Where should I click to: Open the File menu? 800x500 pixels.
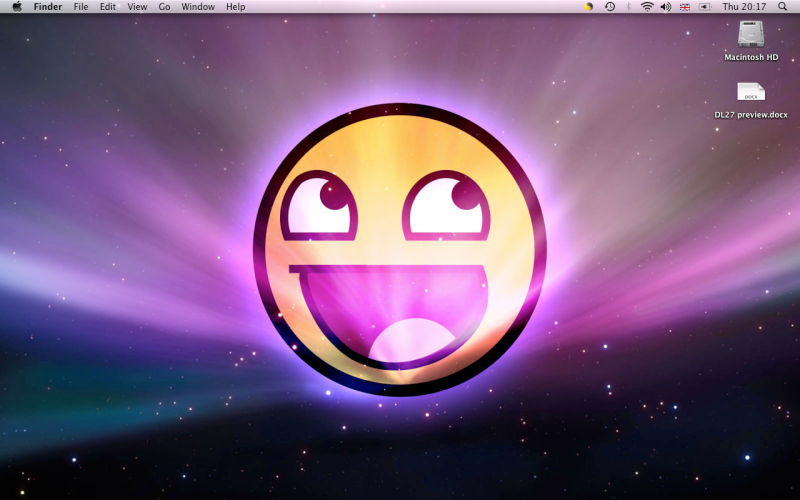click(x=81, y=7)
